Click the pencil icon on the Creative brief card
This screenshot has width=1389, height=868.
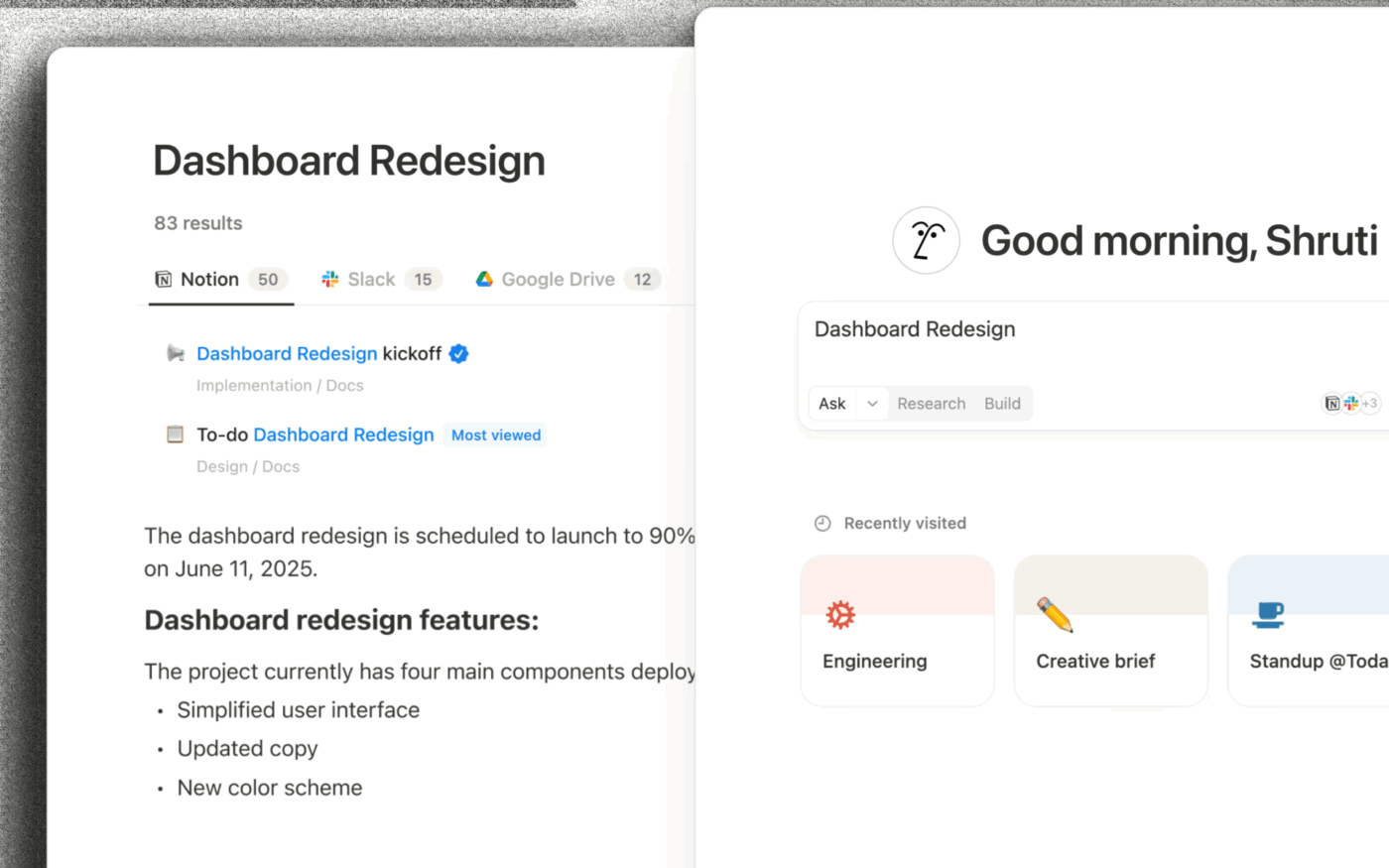pyautogui.click(x=1053, y=614)
